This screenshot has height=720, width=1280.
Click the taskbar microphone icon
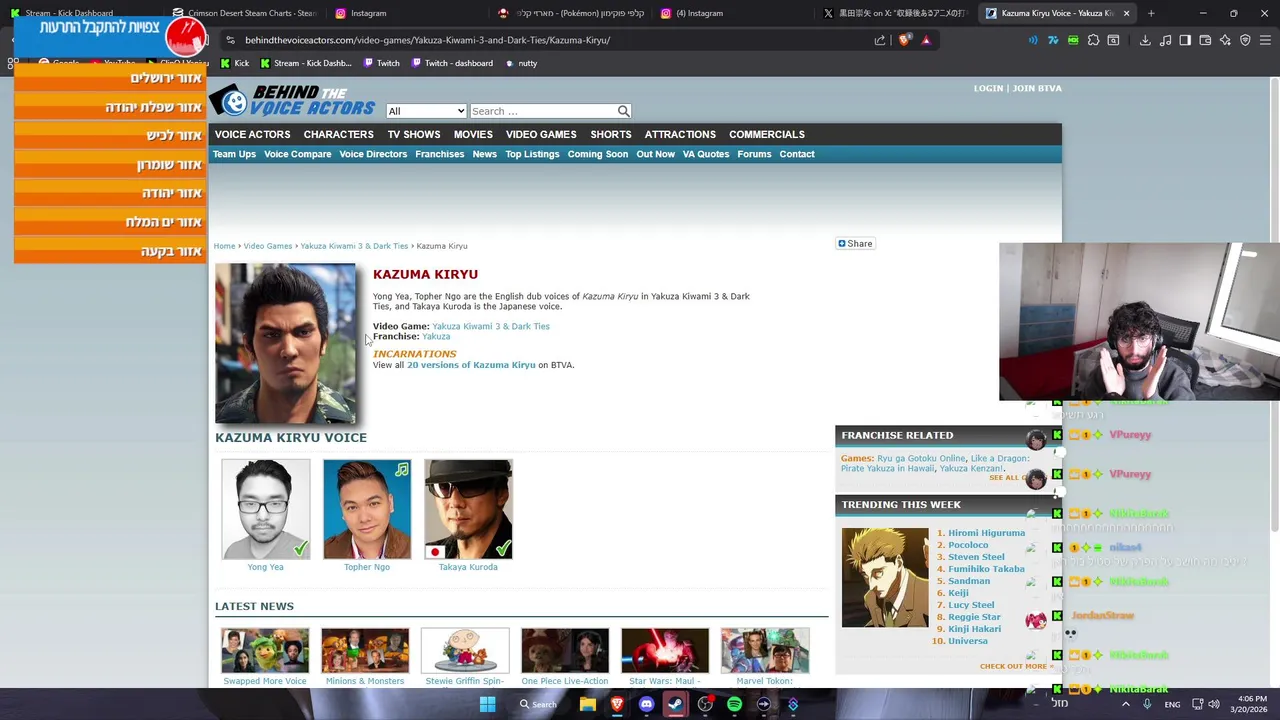pos(1147,704)
